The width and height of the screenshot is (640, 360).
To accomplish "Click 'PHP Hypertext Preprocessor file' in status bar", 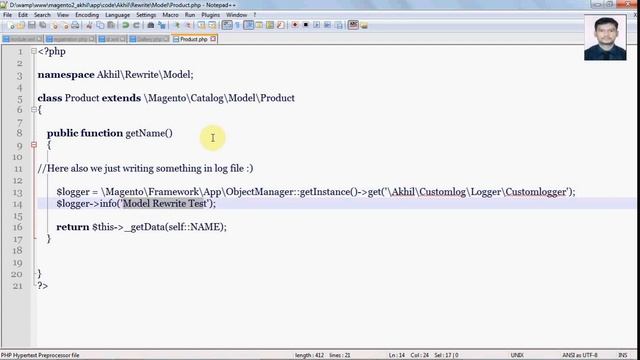I will (40, 355).
